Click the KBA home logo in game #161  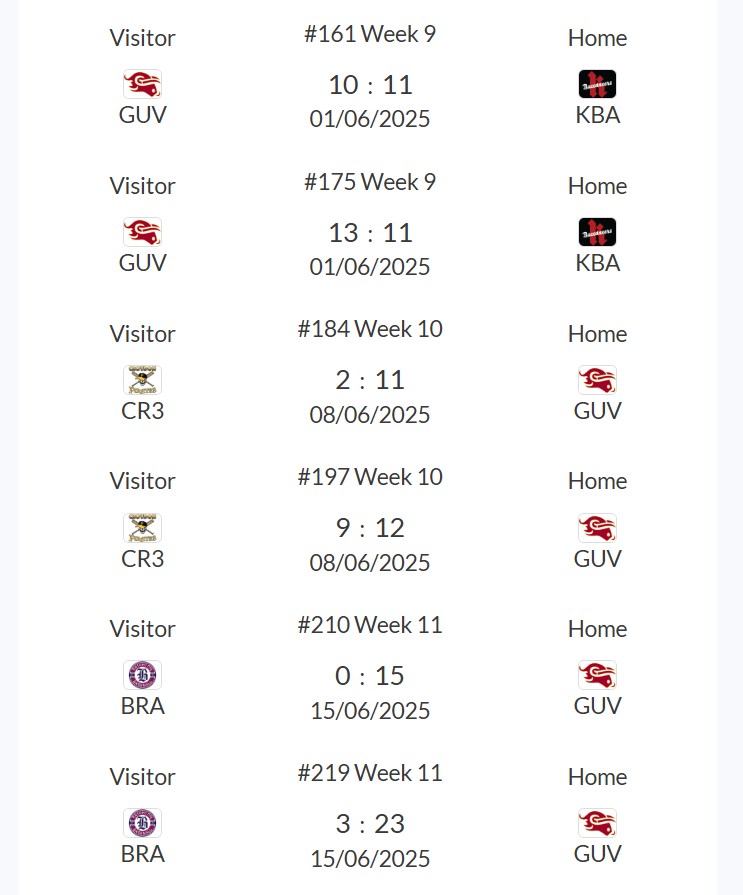pos(597,84)
